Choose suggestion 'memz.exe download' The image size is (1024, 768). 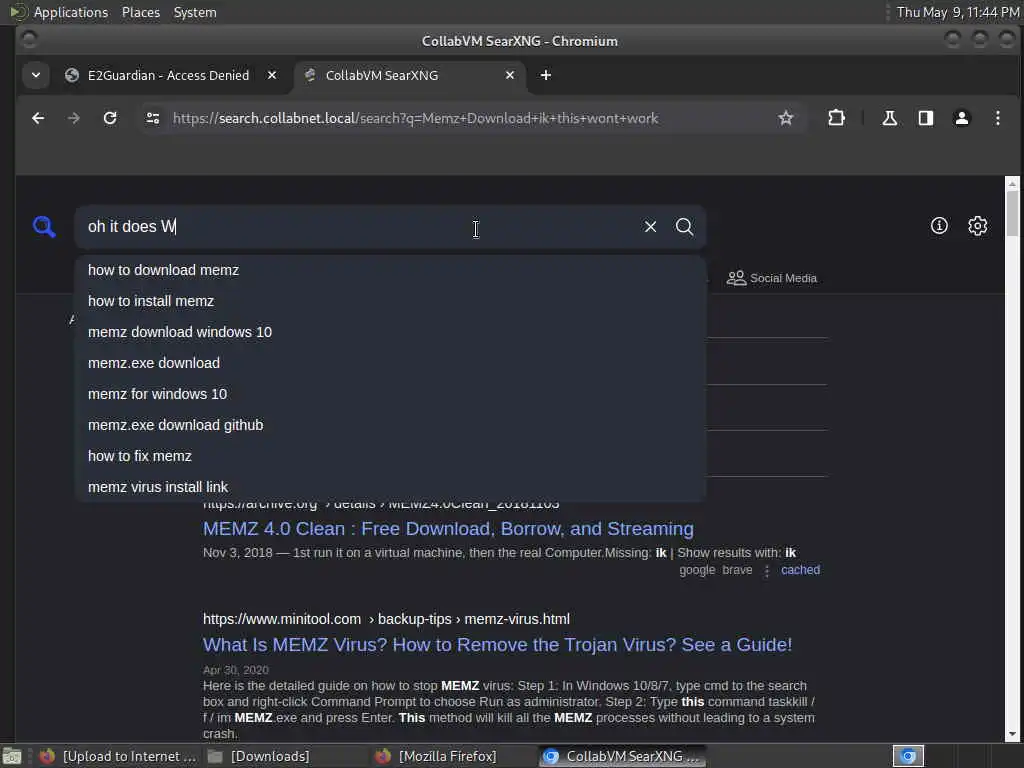click(391, 363)
